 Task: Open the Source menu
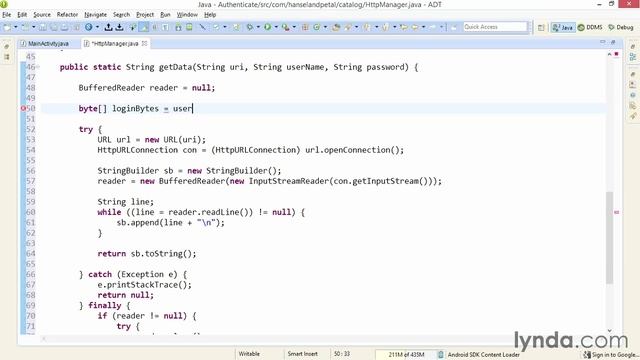coord(42,15)
